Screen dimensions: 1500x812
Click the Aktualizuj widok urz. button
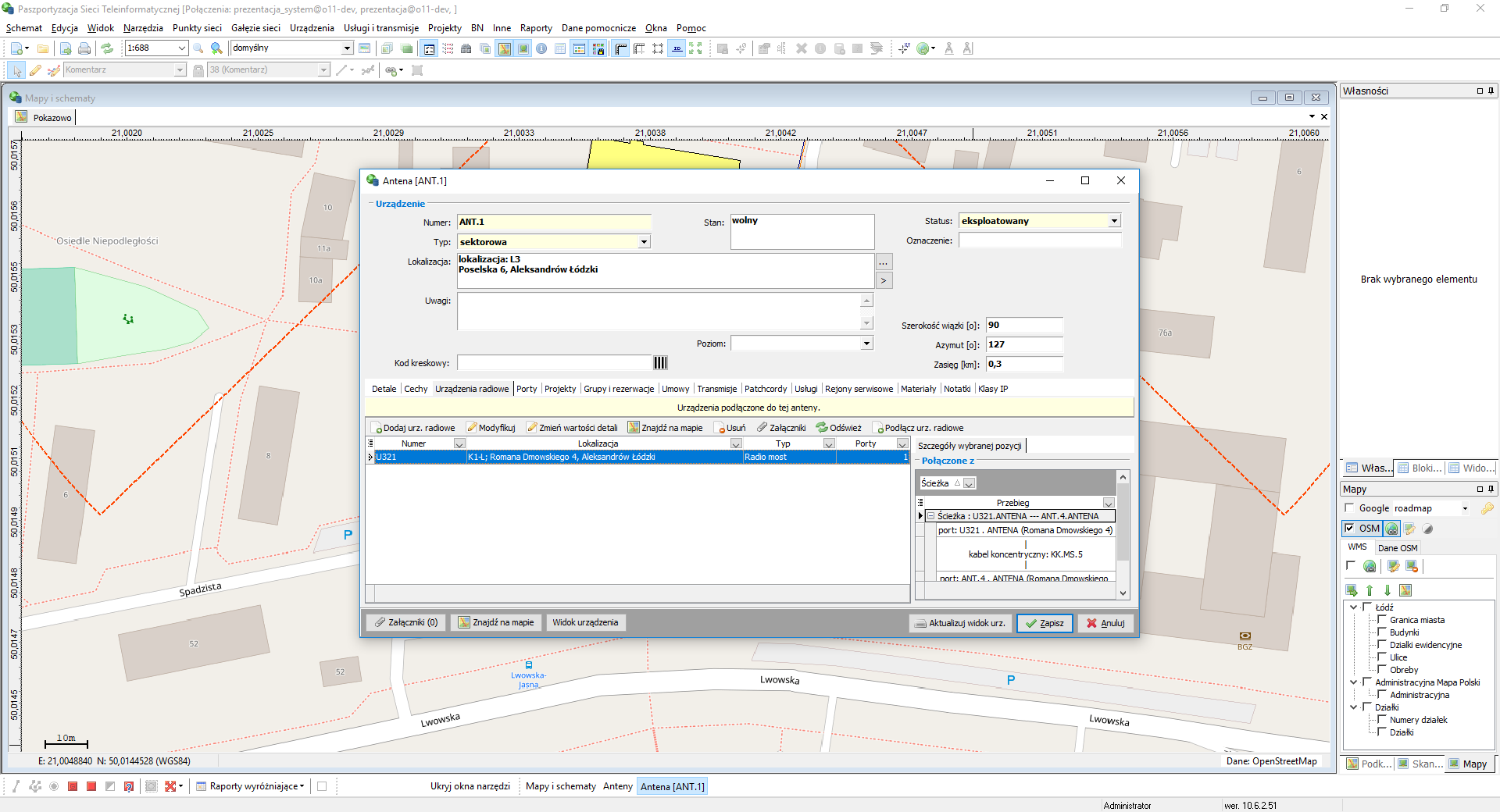click(x=960, y=623)
